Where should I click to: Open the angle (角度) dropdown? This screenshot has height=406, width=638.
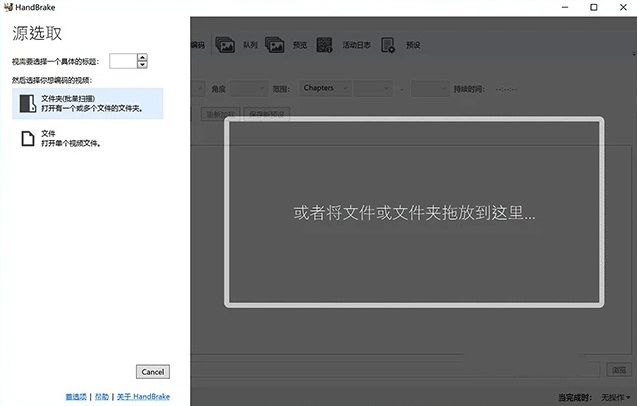click(x=249, y=88)
